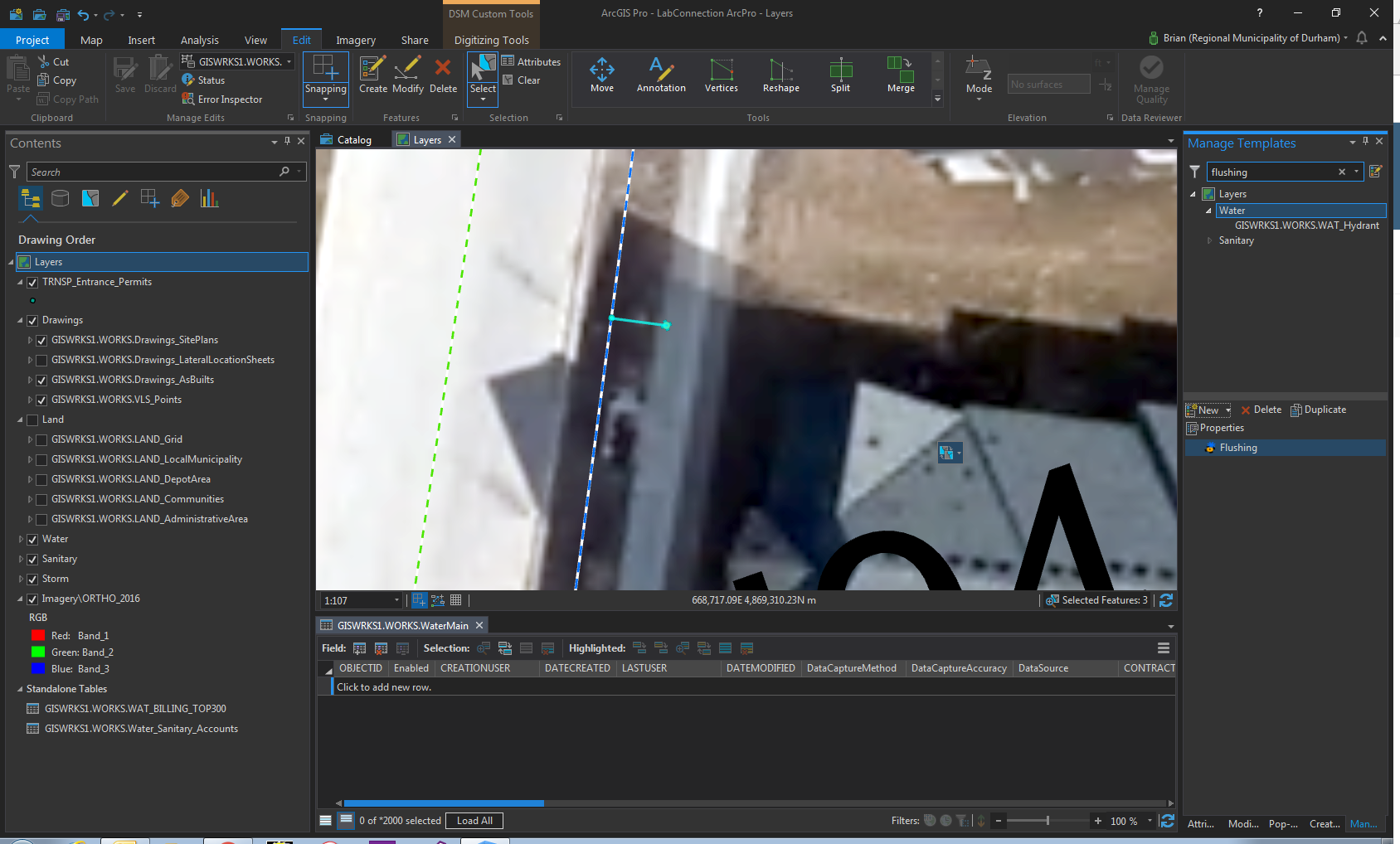List layers by drawing order
1400x844 pixels.
pos(31,198)
